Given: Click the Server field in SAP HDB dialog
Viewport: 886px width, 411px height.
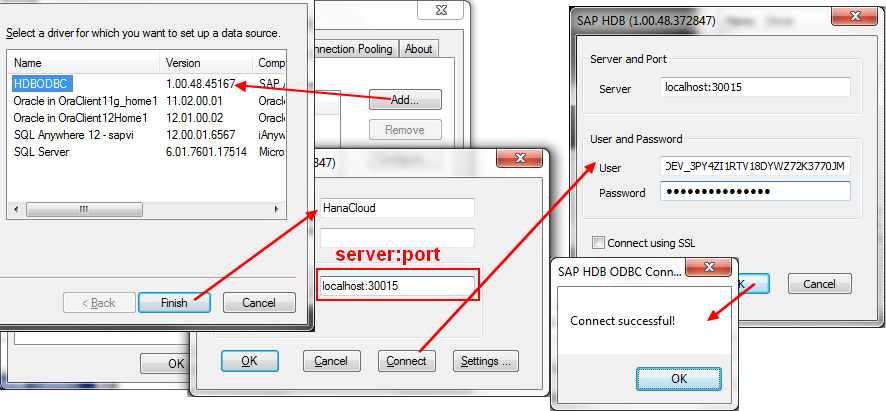Looking at the screenshot, I should [754, 88].
